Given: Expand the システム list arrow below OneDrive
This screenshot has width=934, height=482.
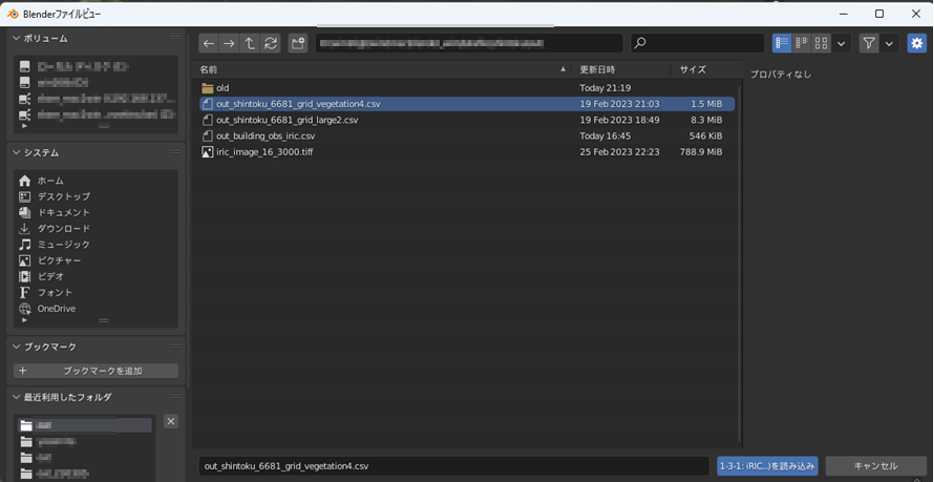Looking at the screenshot, I should click(x=24, y=320).
